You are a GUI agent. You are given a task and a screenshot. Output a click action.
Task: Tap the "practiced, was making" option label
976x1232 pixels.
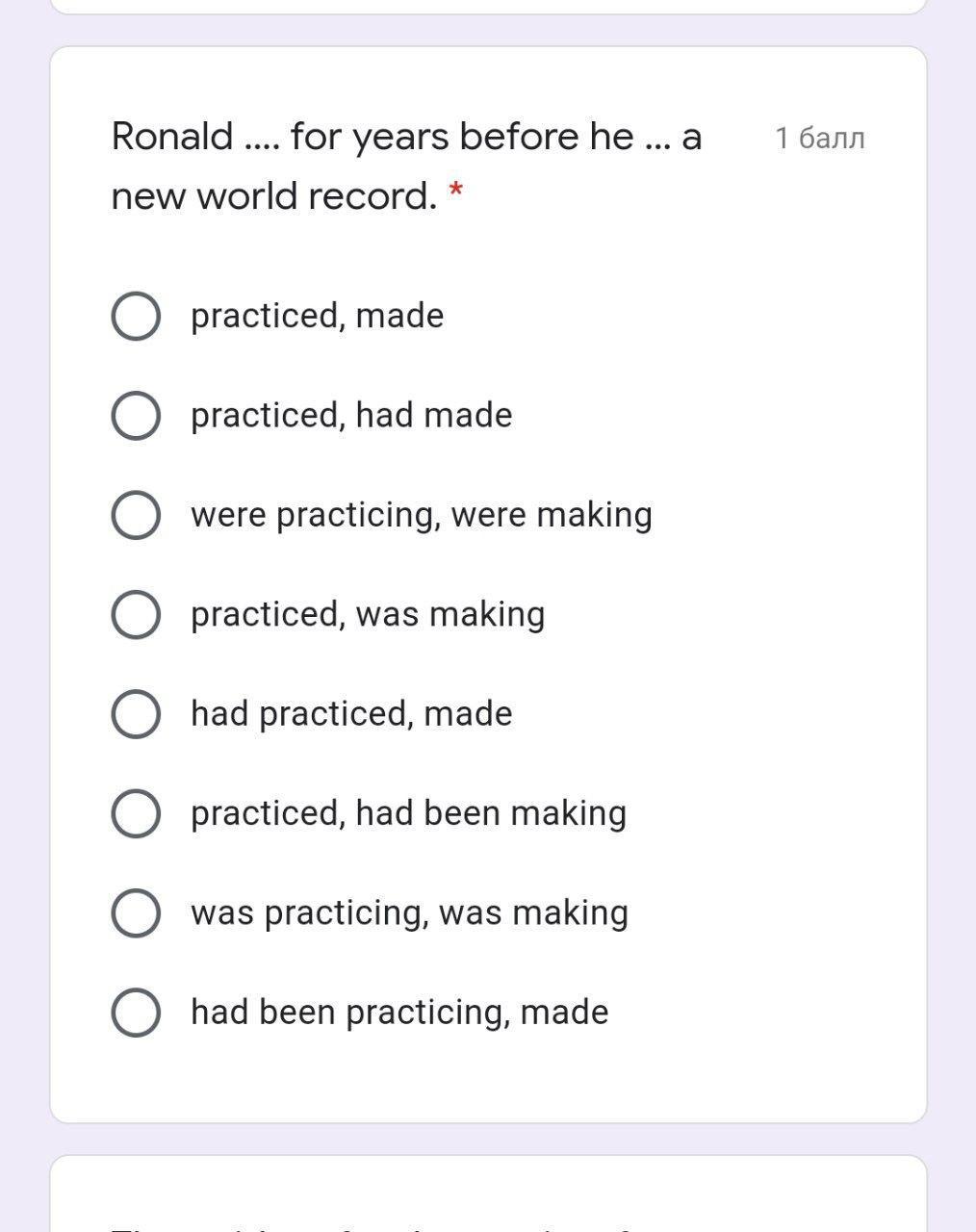point(368,614)
